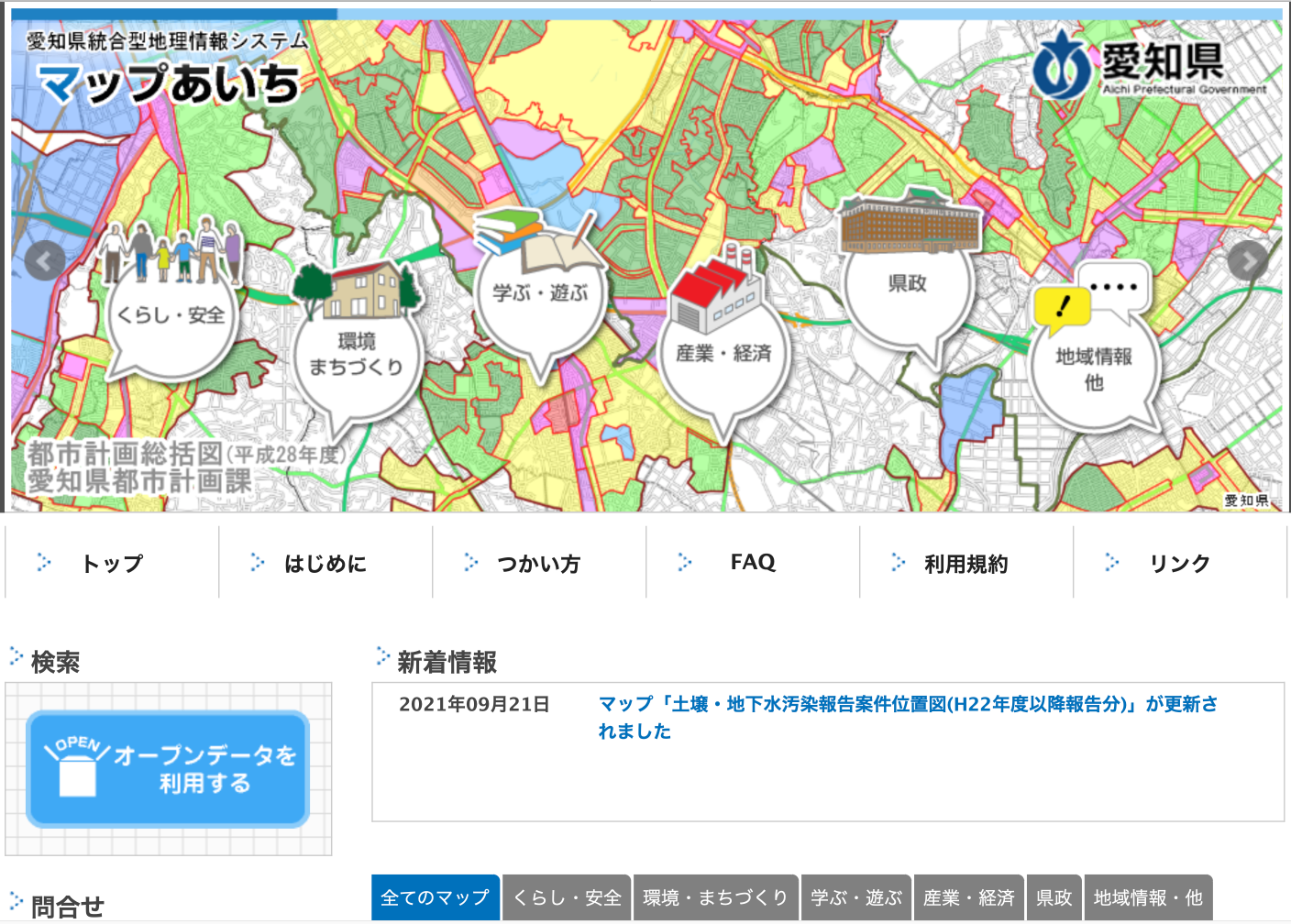This screenshot has width=1291, height=924.
Task: Switch to the 産業・経済 tab
Action: click(969, 897)
